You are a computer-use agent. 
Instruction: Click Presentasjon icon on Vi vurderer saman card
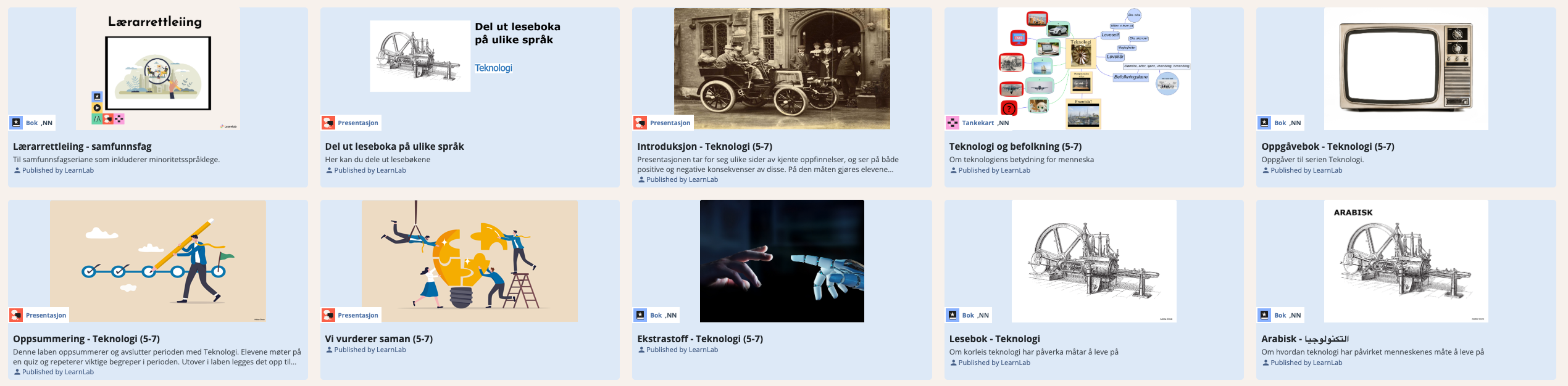(x=328, y=315)
